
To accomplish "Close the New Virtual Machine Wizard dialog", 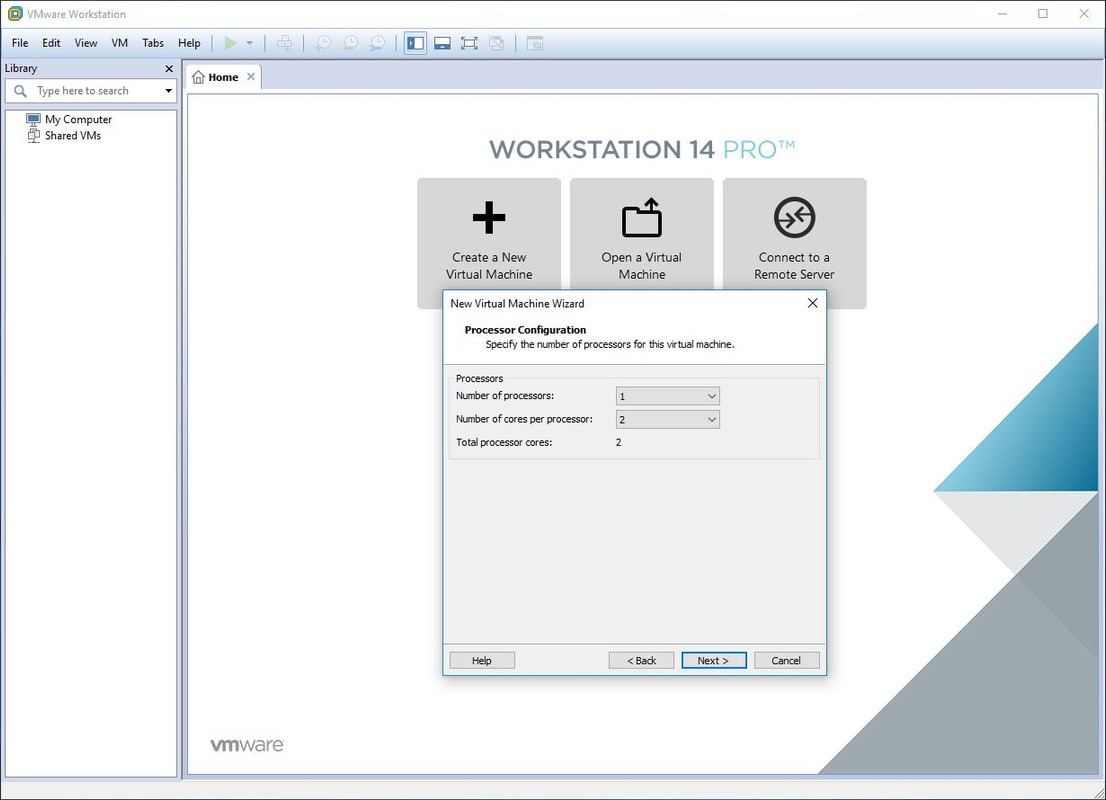I will click(x=813, y=303).
